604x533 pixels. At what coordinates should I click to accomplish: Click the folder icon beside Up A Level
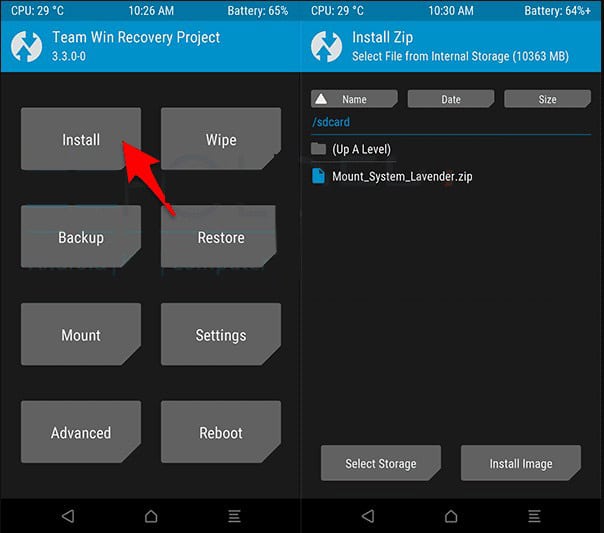pos(318,148)
